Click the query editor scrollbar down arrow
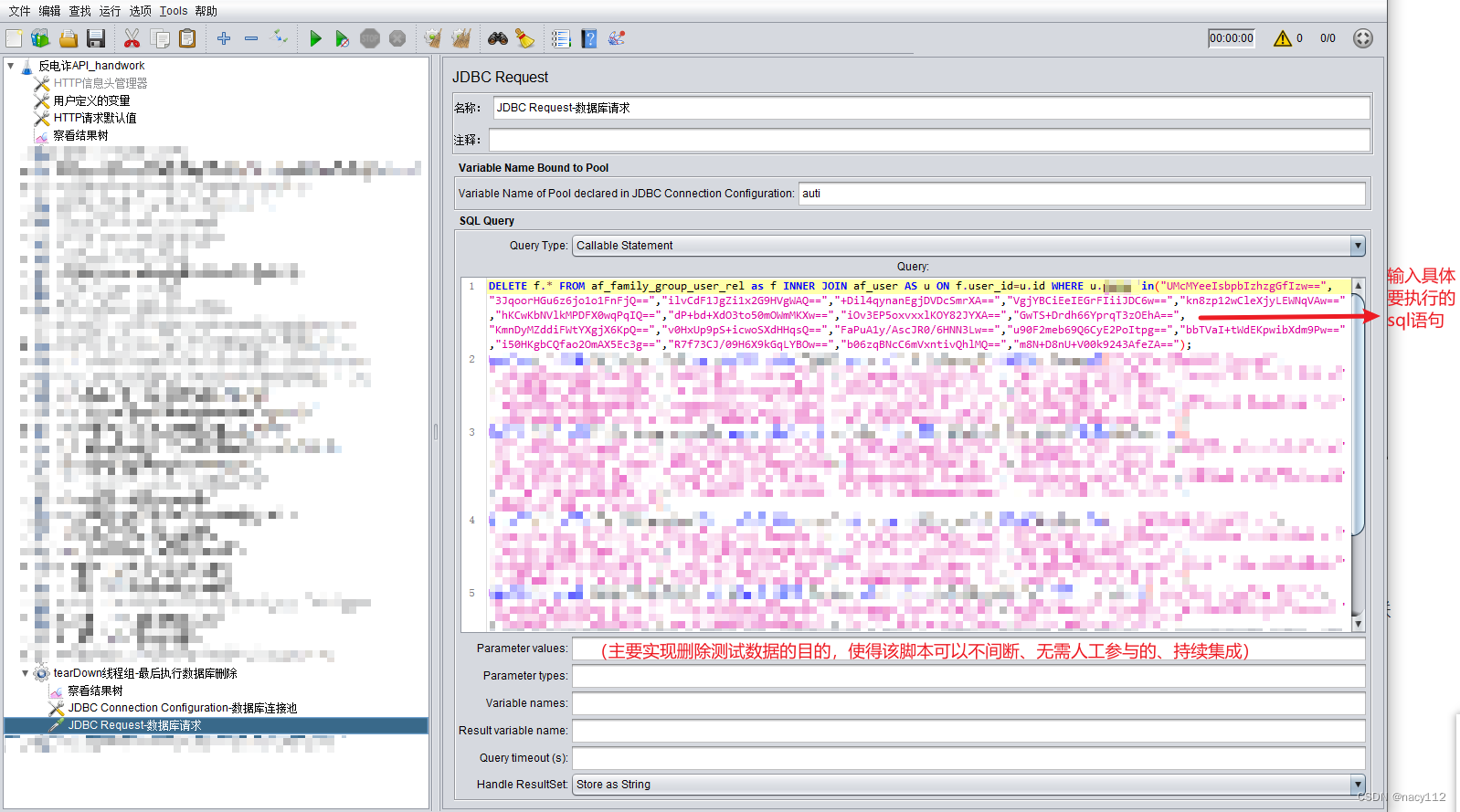 (x=1358, y=624)
